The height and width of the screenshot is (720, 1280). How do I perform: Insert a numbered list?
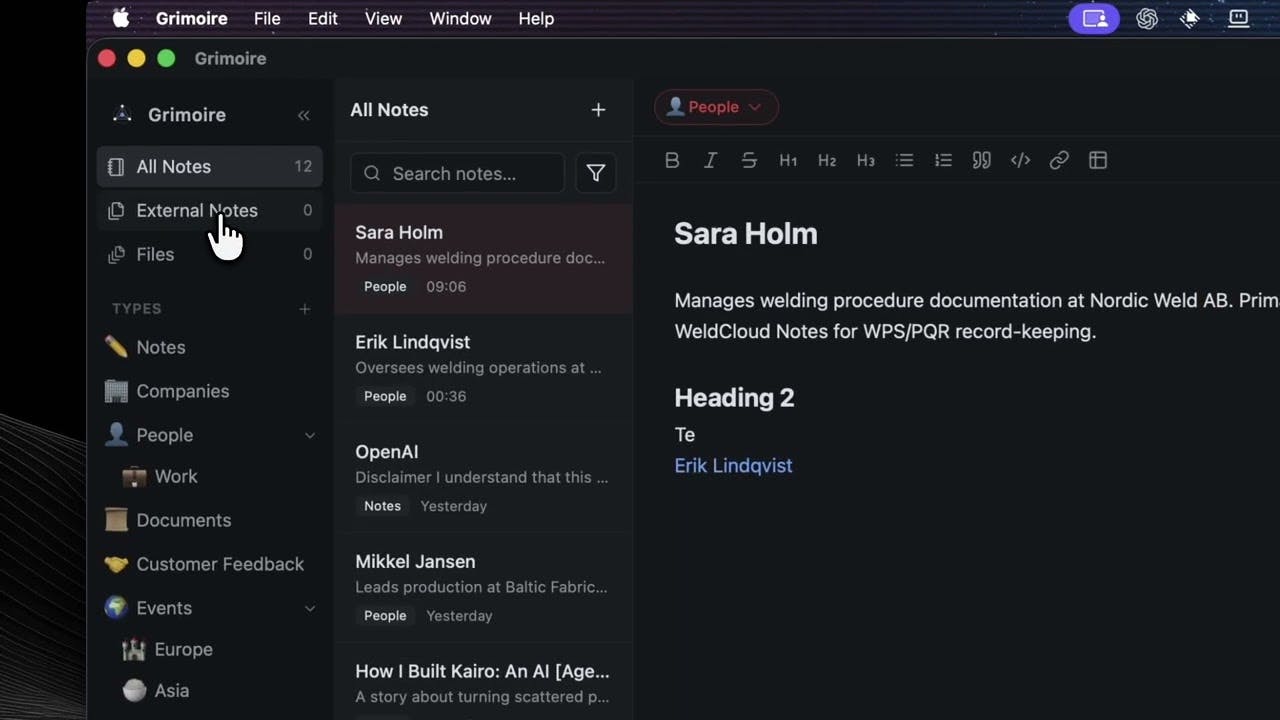point(943,160)
